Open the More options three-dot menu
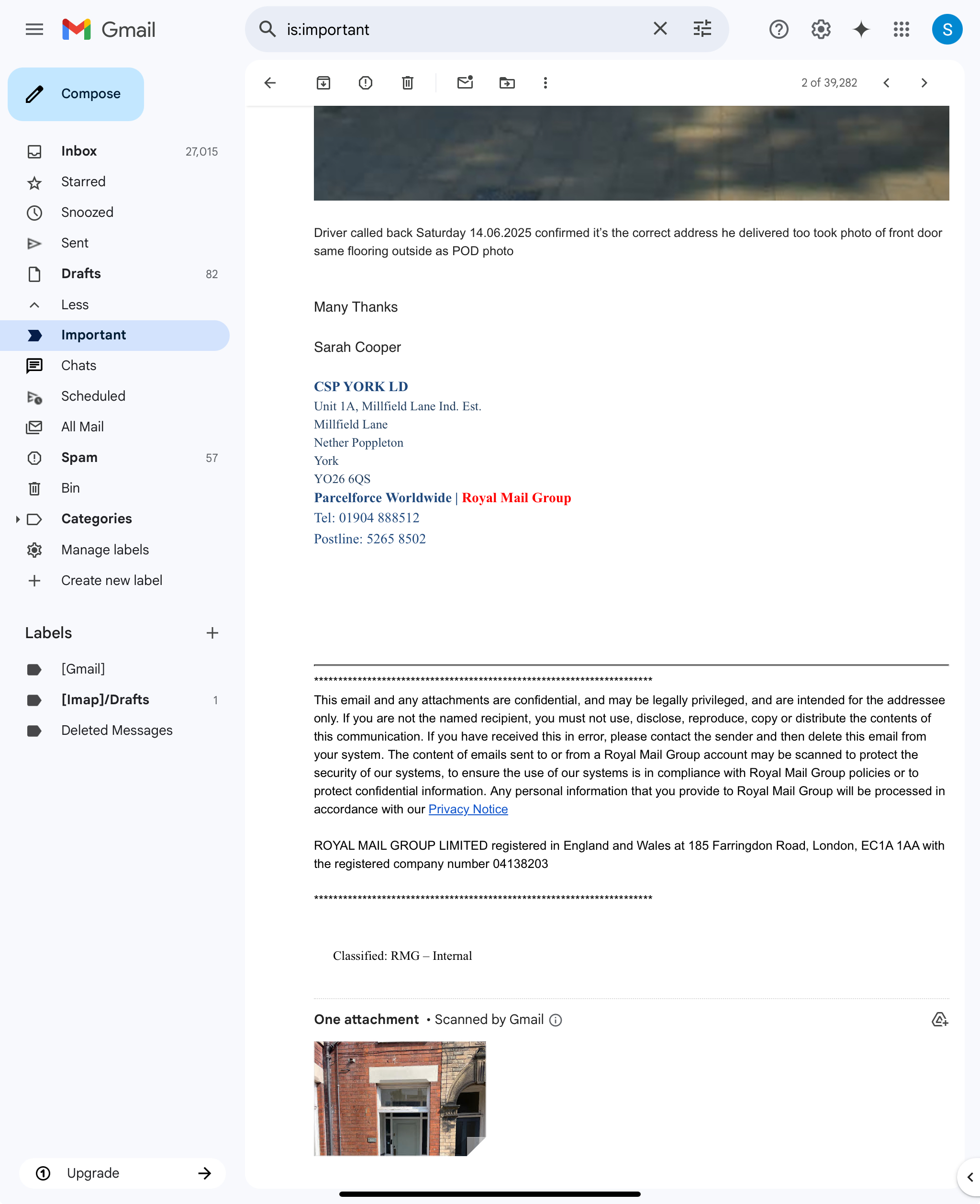Viewport: 980px width, 1204px height. 546,83
